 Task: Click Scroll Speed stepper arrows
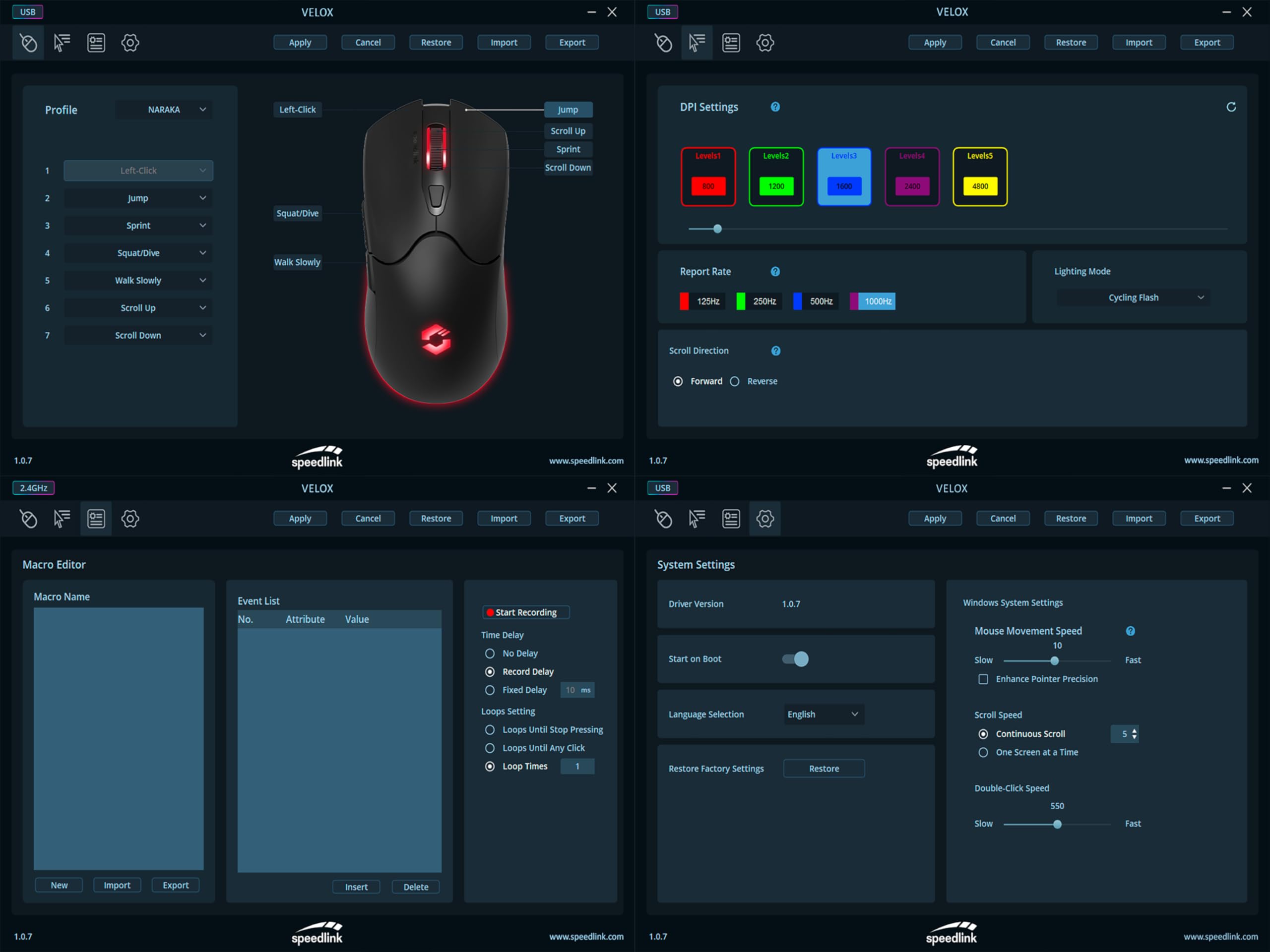point(1134,734)
